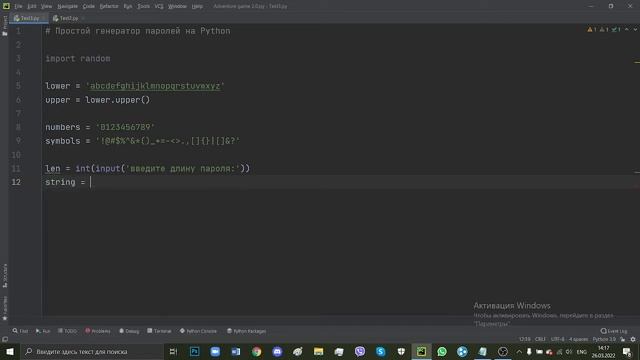This screenshot has width=640, height=360.
Task: Open Zoom from the taskbar
Action: pos(215,351)
